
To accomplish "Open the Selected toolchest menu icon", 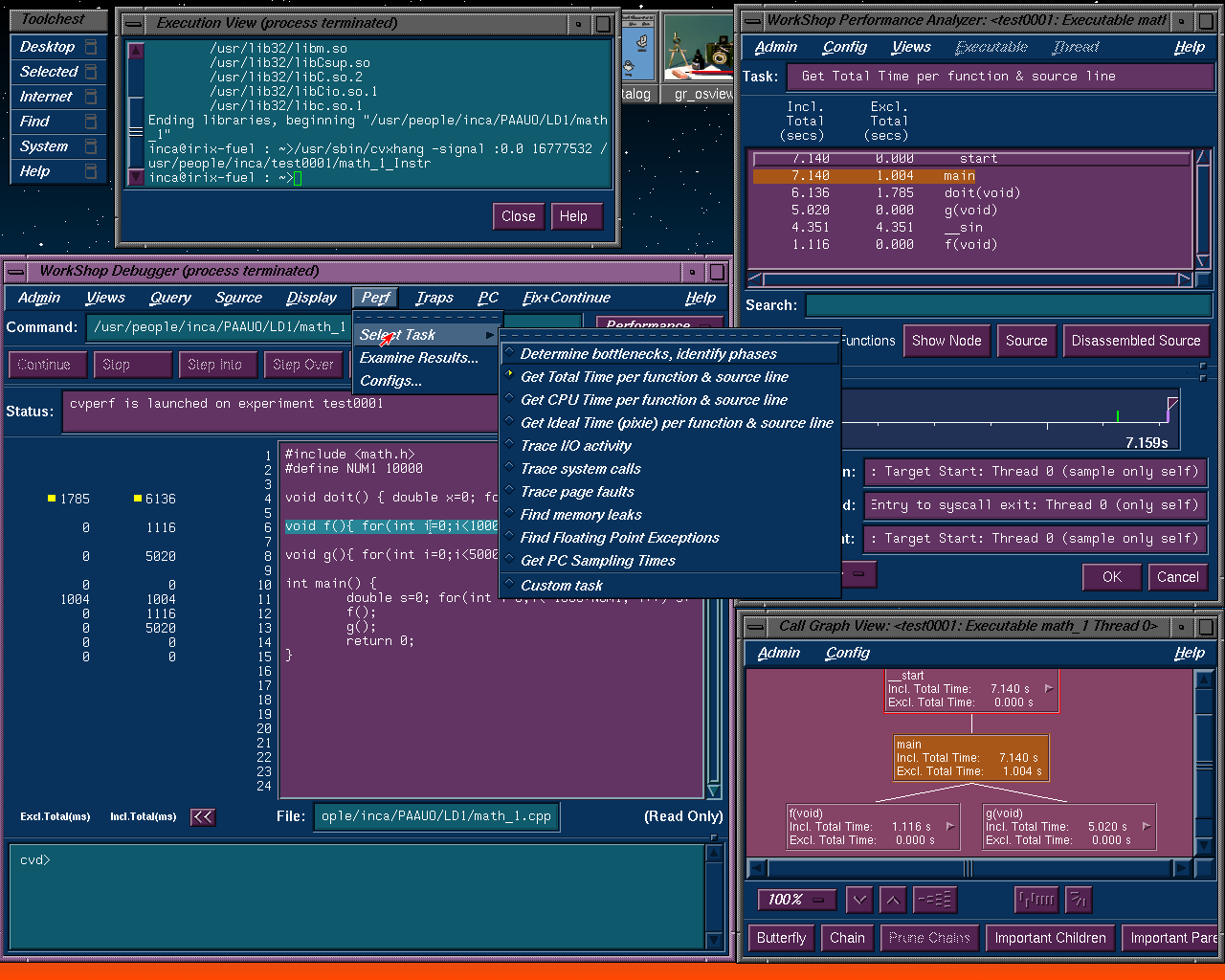I will pyautogui.click(x=91, y=72).
